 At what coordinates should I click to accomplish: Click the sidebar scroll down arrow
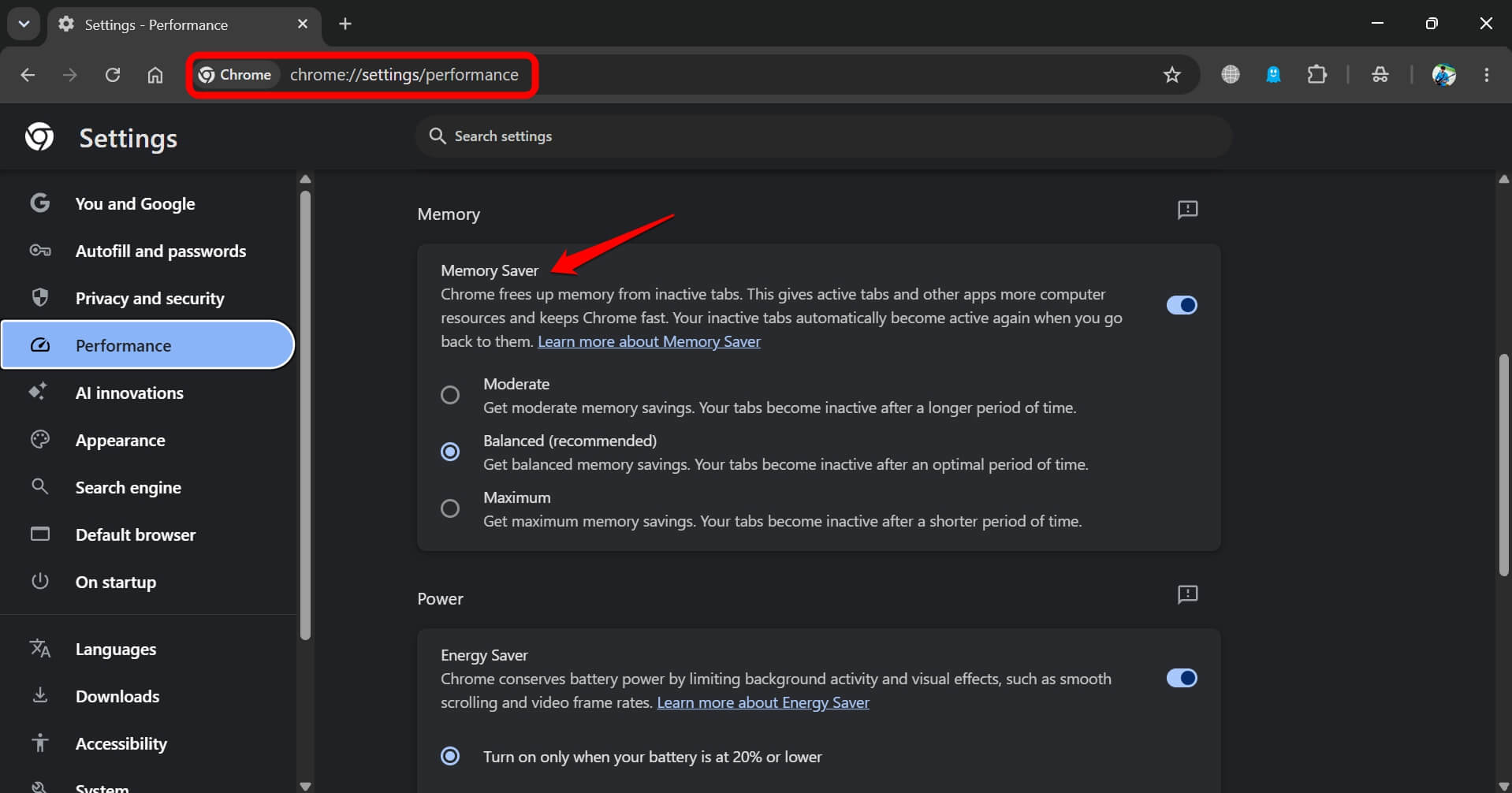point(305,786)
